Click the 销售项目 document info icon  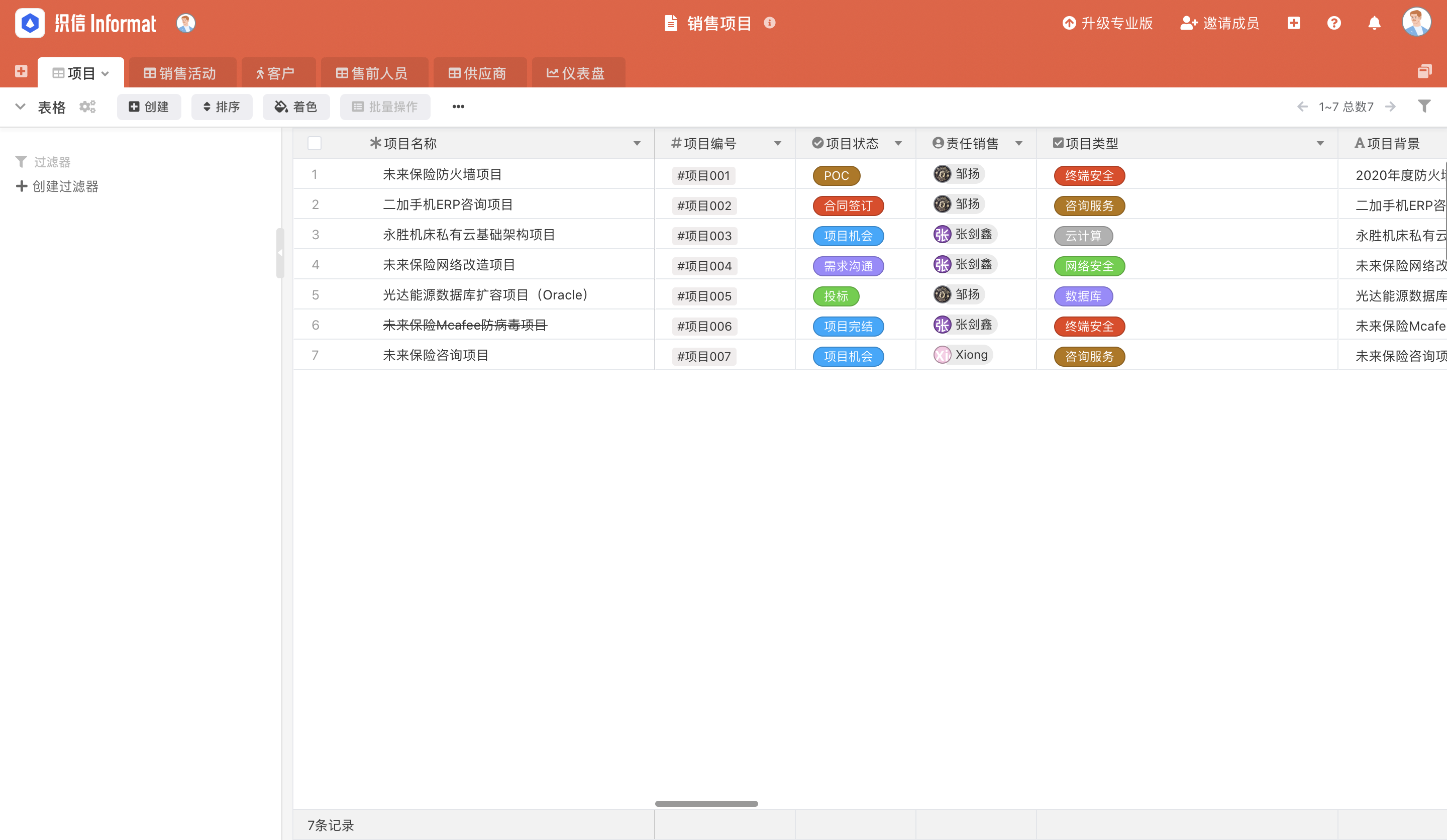click(770, 24)
